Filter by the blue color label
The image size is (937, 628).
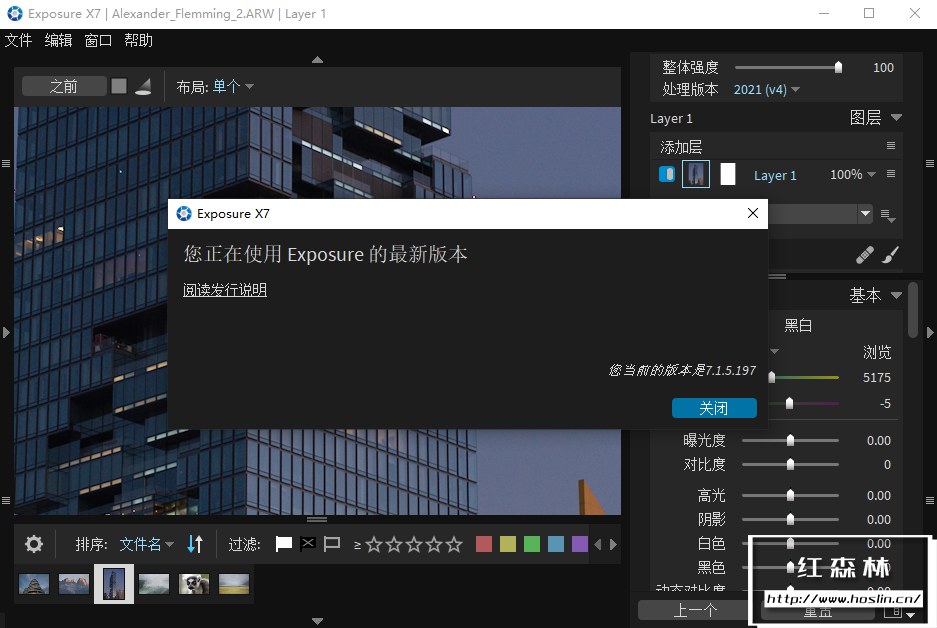(556, 544)
